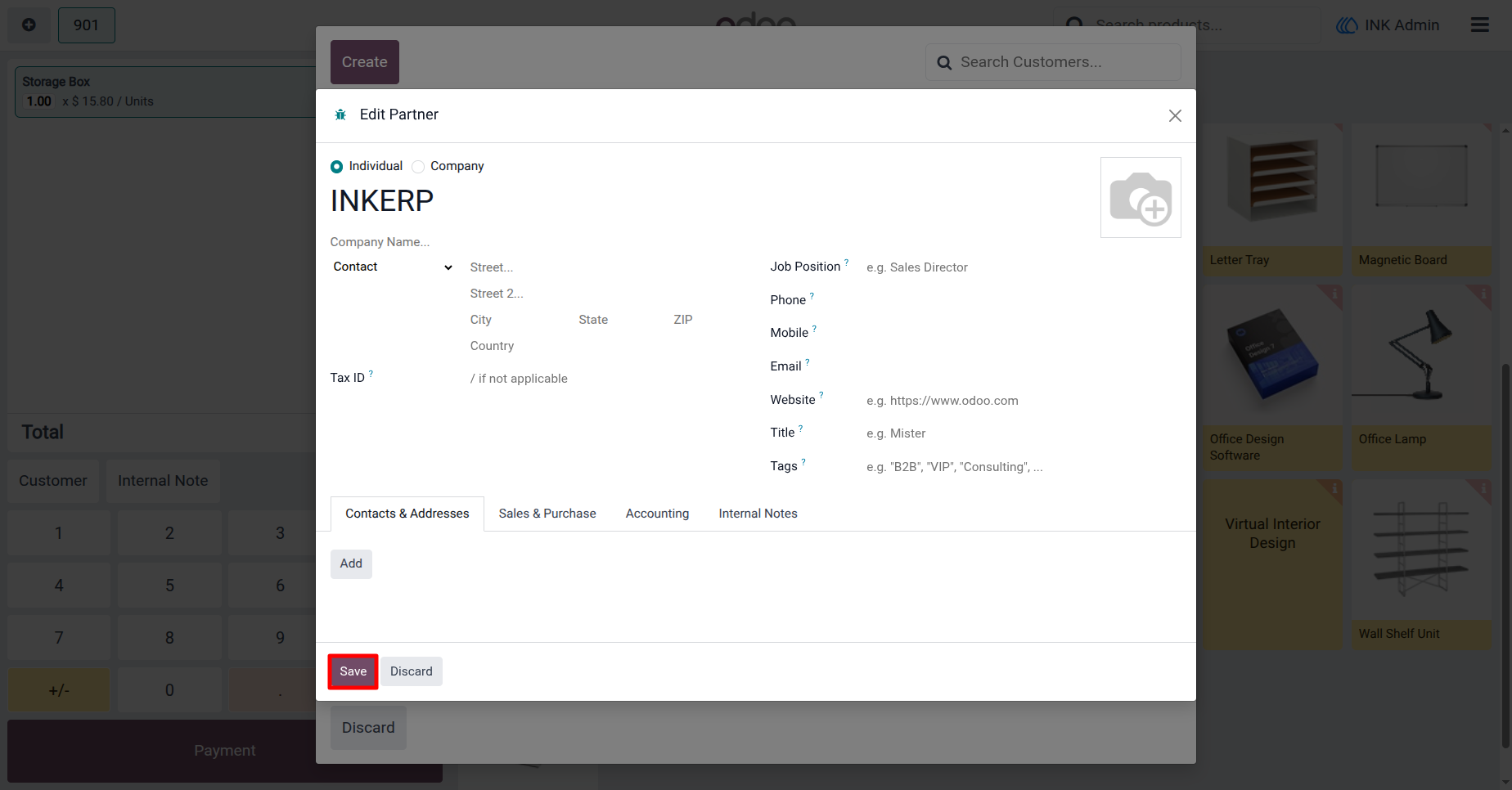Show info for Office Lamp product
Screen dimensions: 1512x790
point(1483,293)
